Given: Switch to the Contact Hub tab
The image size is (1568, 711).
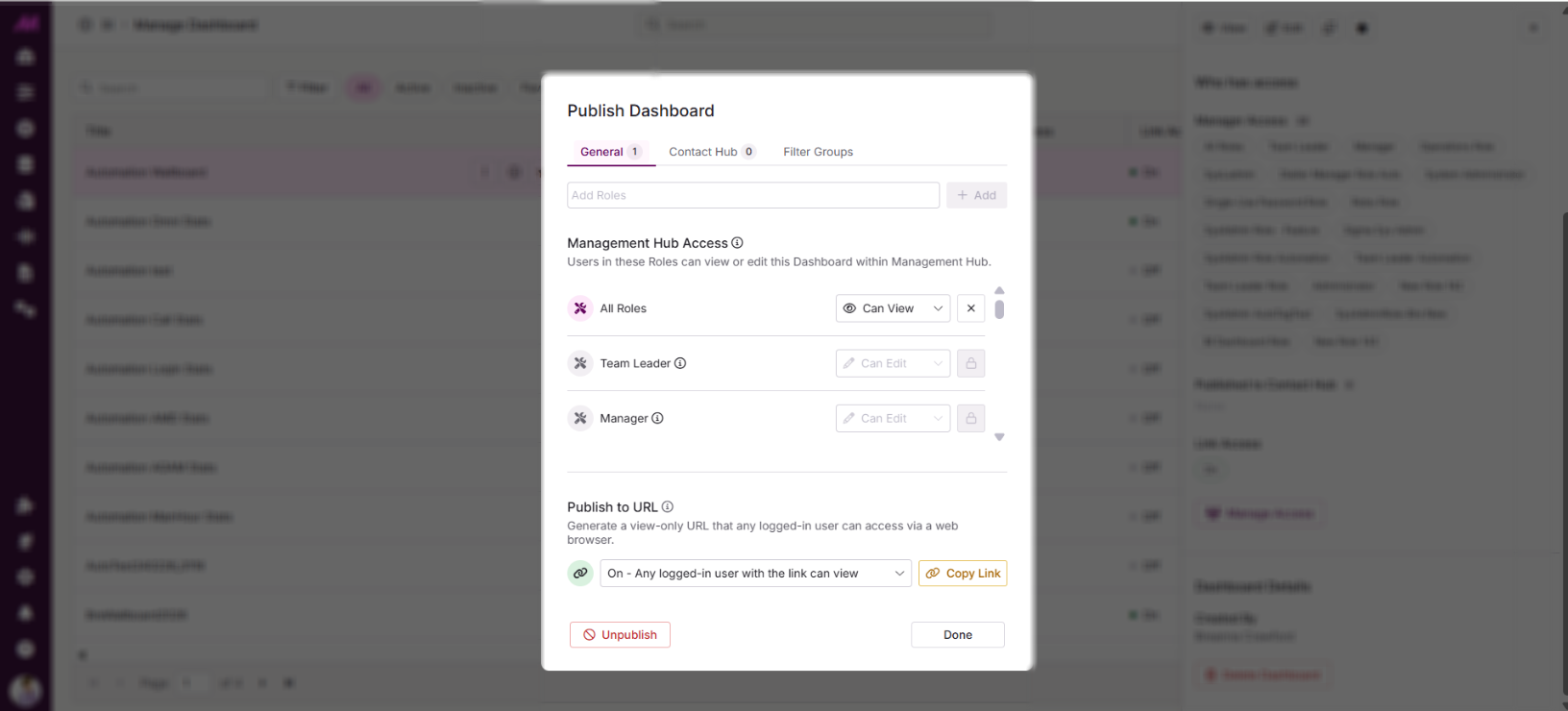Looking at the screenshot, I should click(x=711, y=152).
